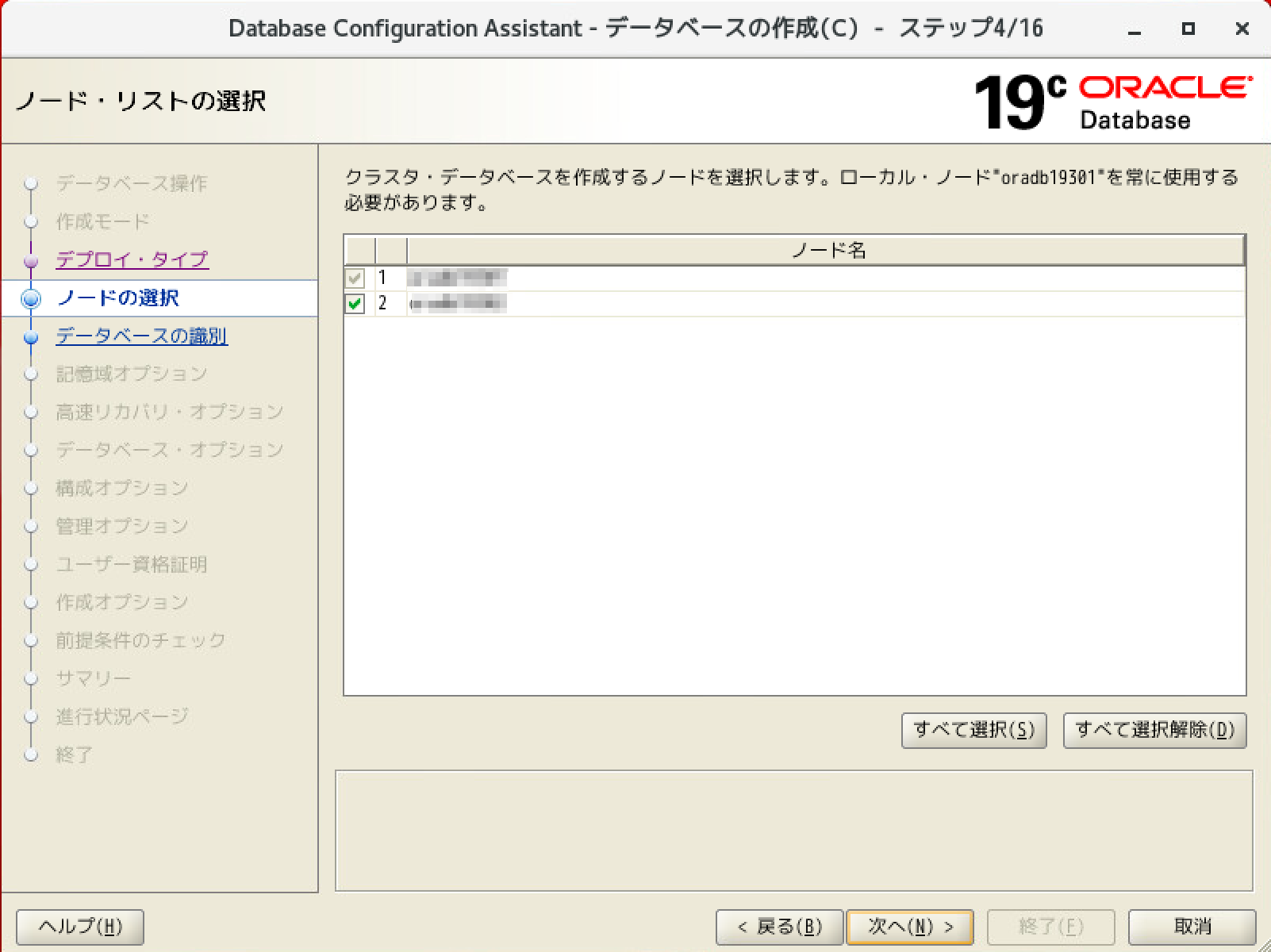Close the Database Configuration Assistant window
This screenshot has width=1271, height=952.
[1242, 29]
